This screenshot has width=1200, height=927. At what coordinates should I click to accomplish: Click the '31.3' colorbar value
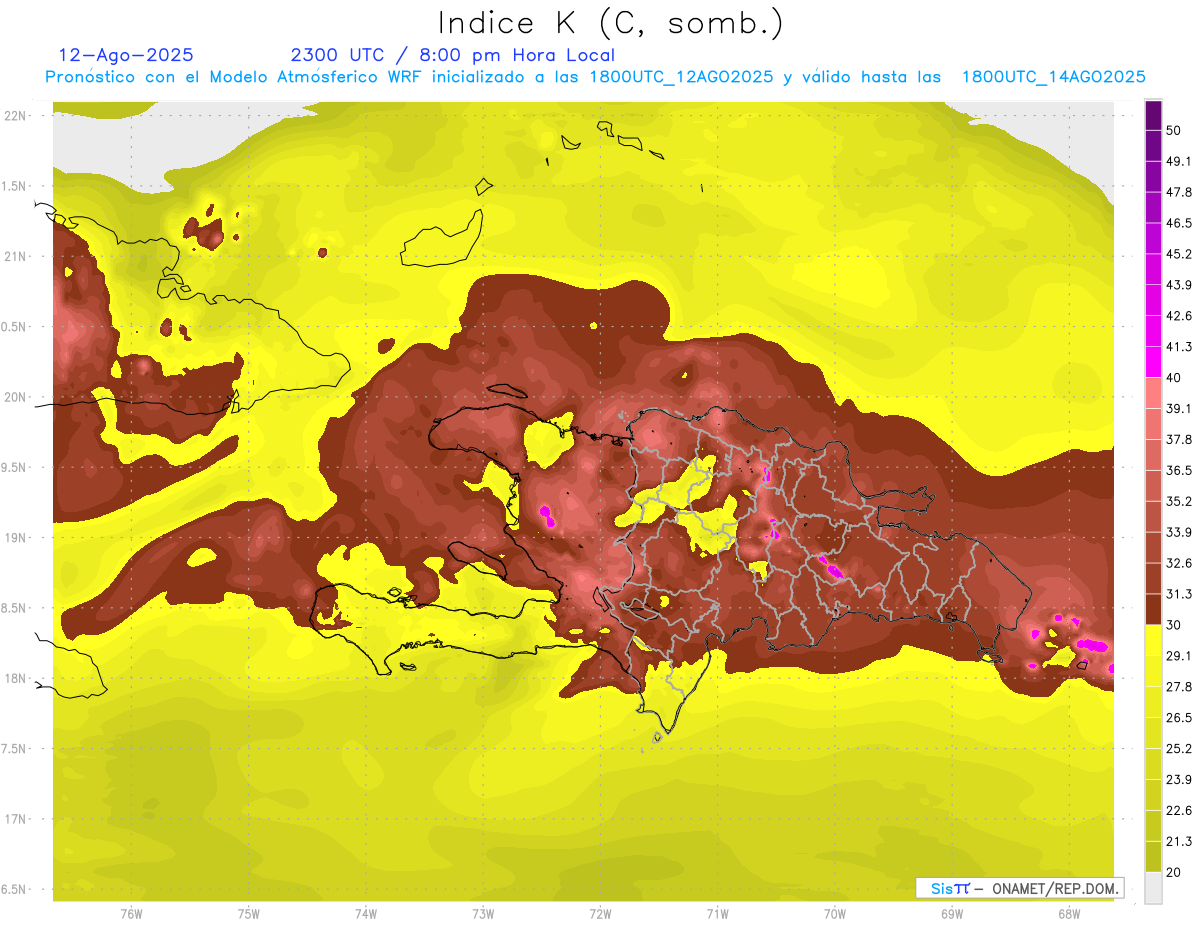point(1179,594)
